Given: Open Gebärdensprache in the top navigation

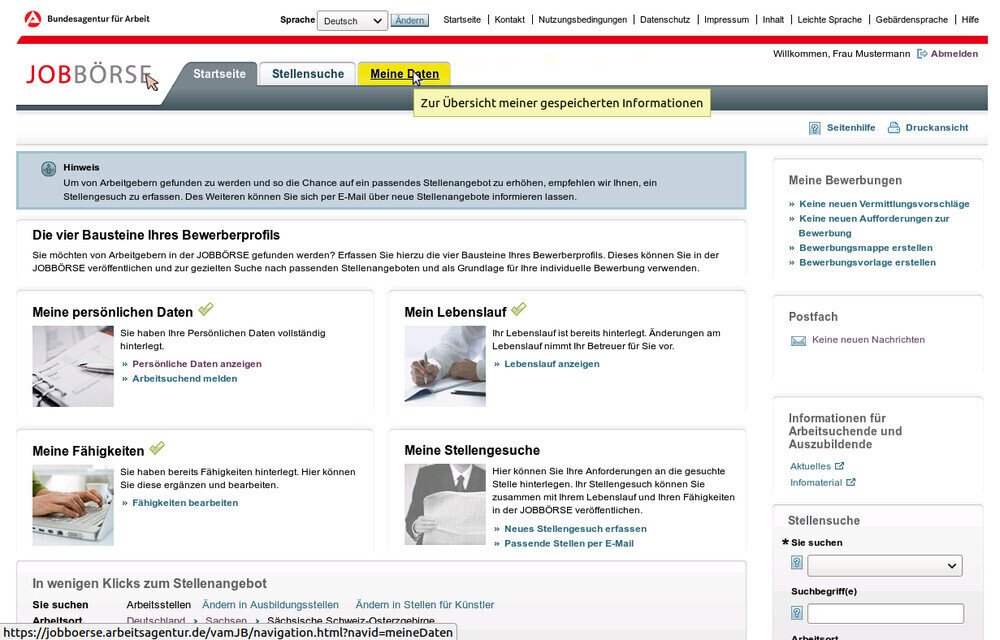Looking at the screenshot, I should pos(911,20).
